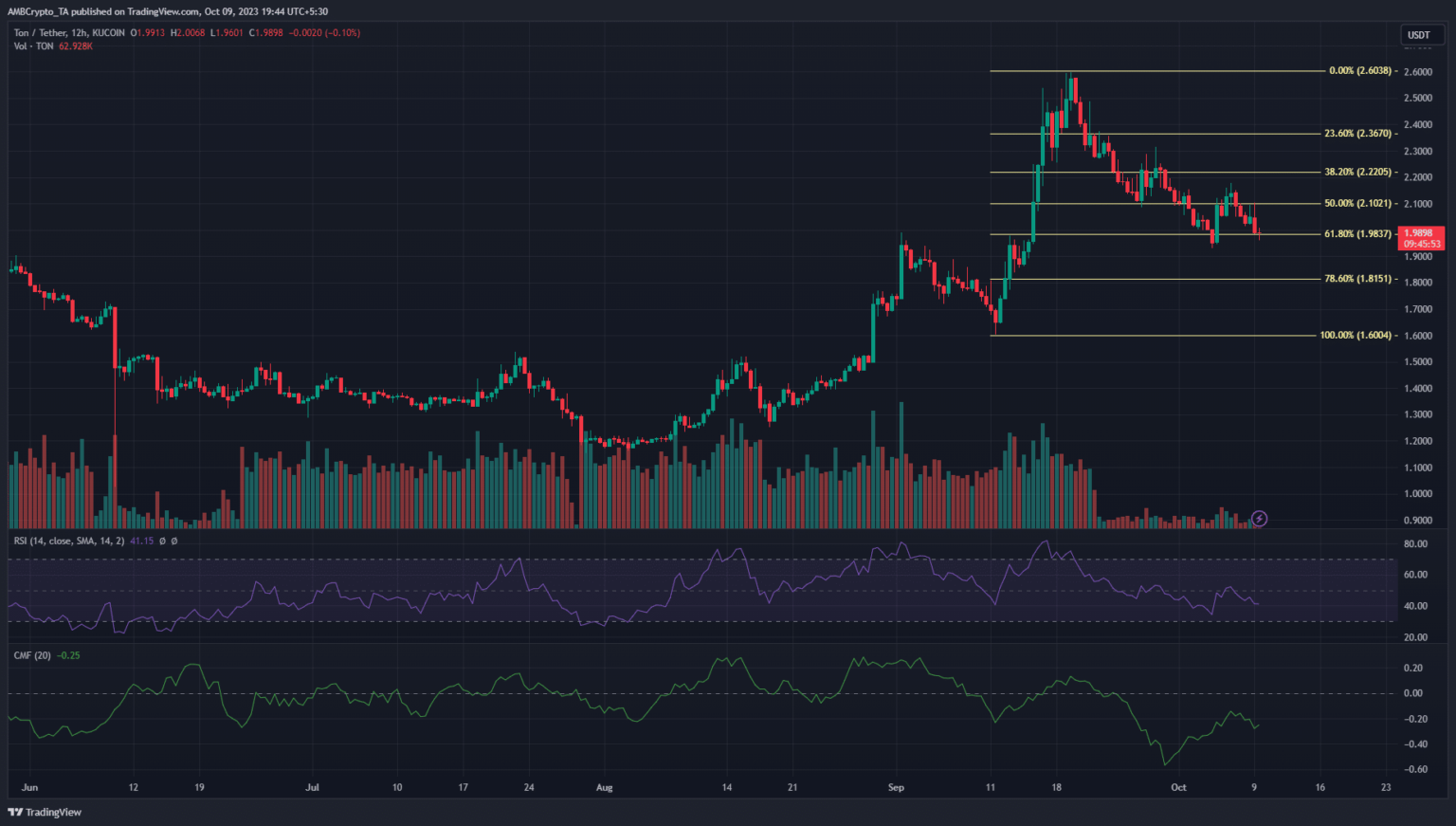Click the Oct date on time axis
The width and height of the screenshot is (1456, 826).
1178,787
